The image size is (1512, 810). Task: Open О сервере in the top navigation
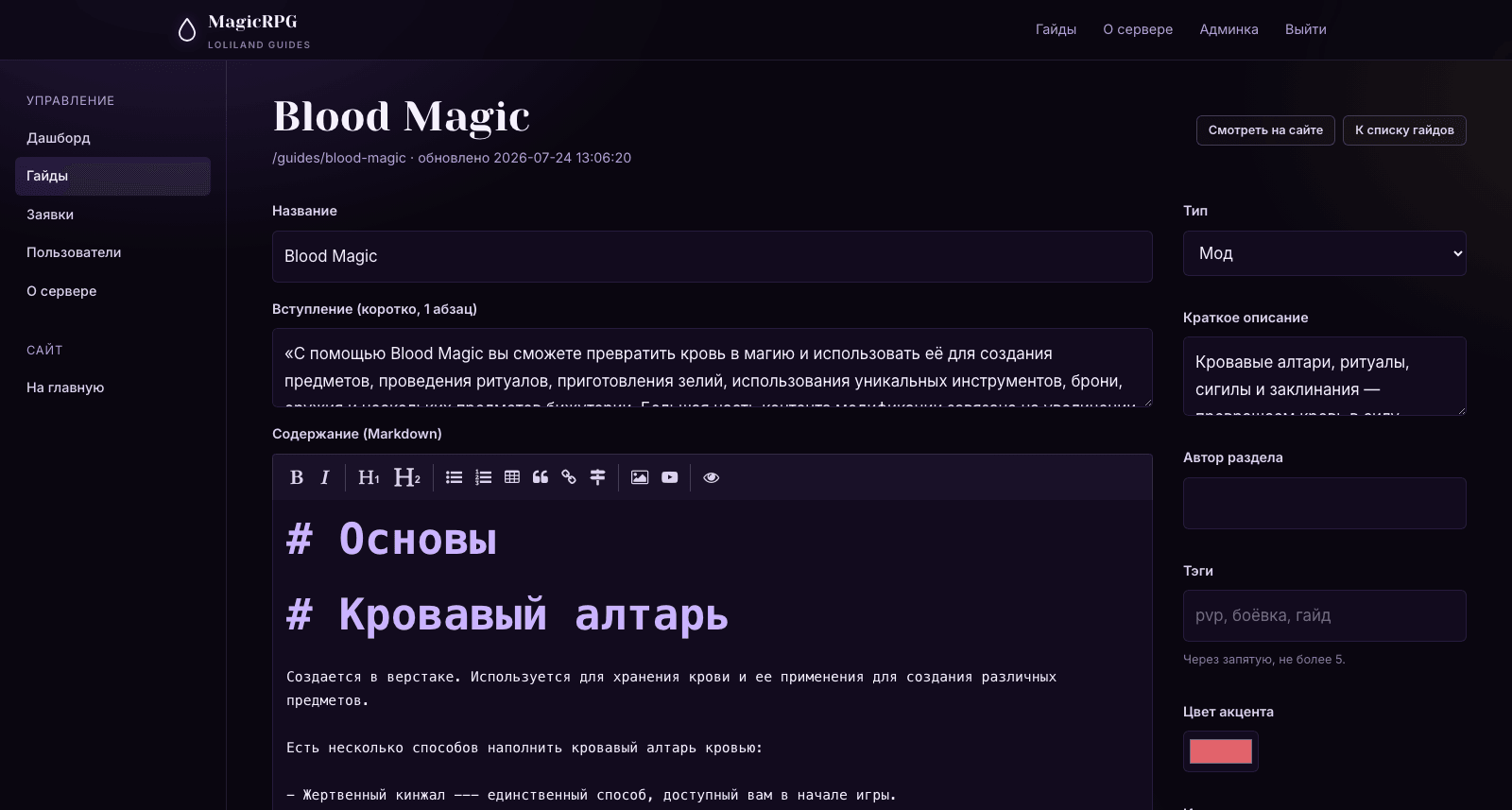coord(1138,29)
